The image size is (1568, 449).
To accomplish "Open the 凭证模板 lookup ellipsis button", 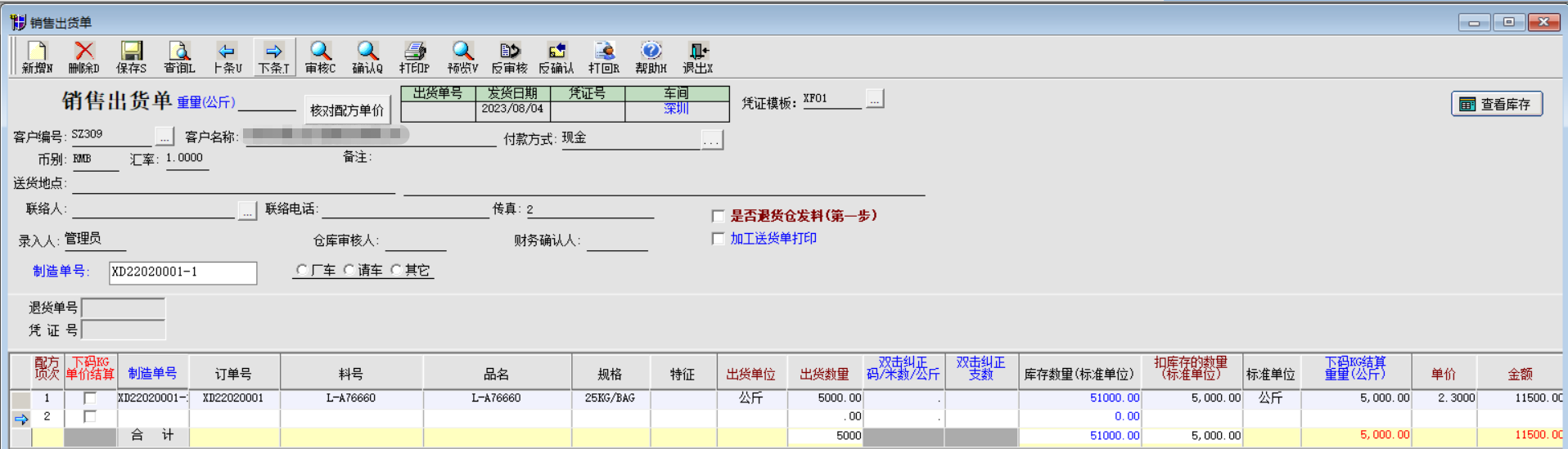I will point(875,99).
